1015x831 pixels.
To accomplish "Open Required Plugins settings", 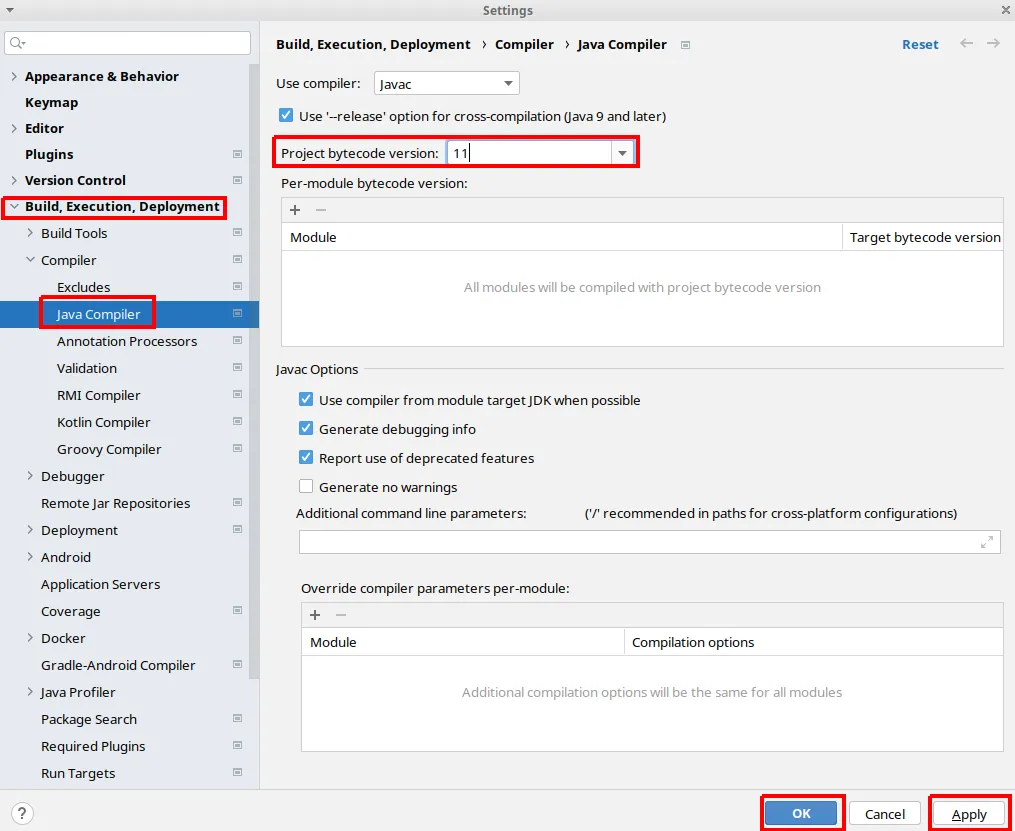I will (93, 746).
